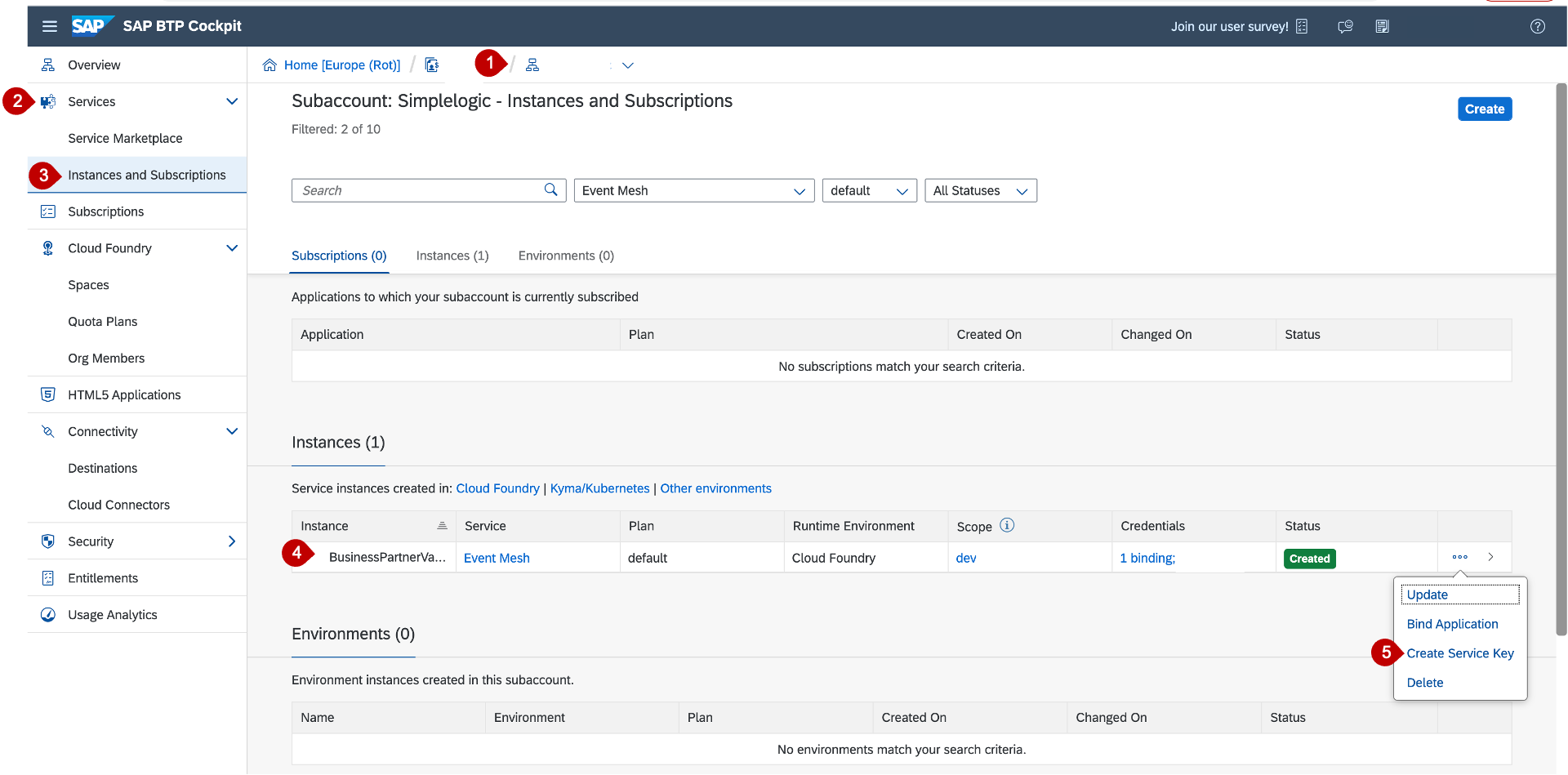The width and height of the screenshot is (1568, 775).
Task: Open the Other environments link
Action: coord(715,488)
